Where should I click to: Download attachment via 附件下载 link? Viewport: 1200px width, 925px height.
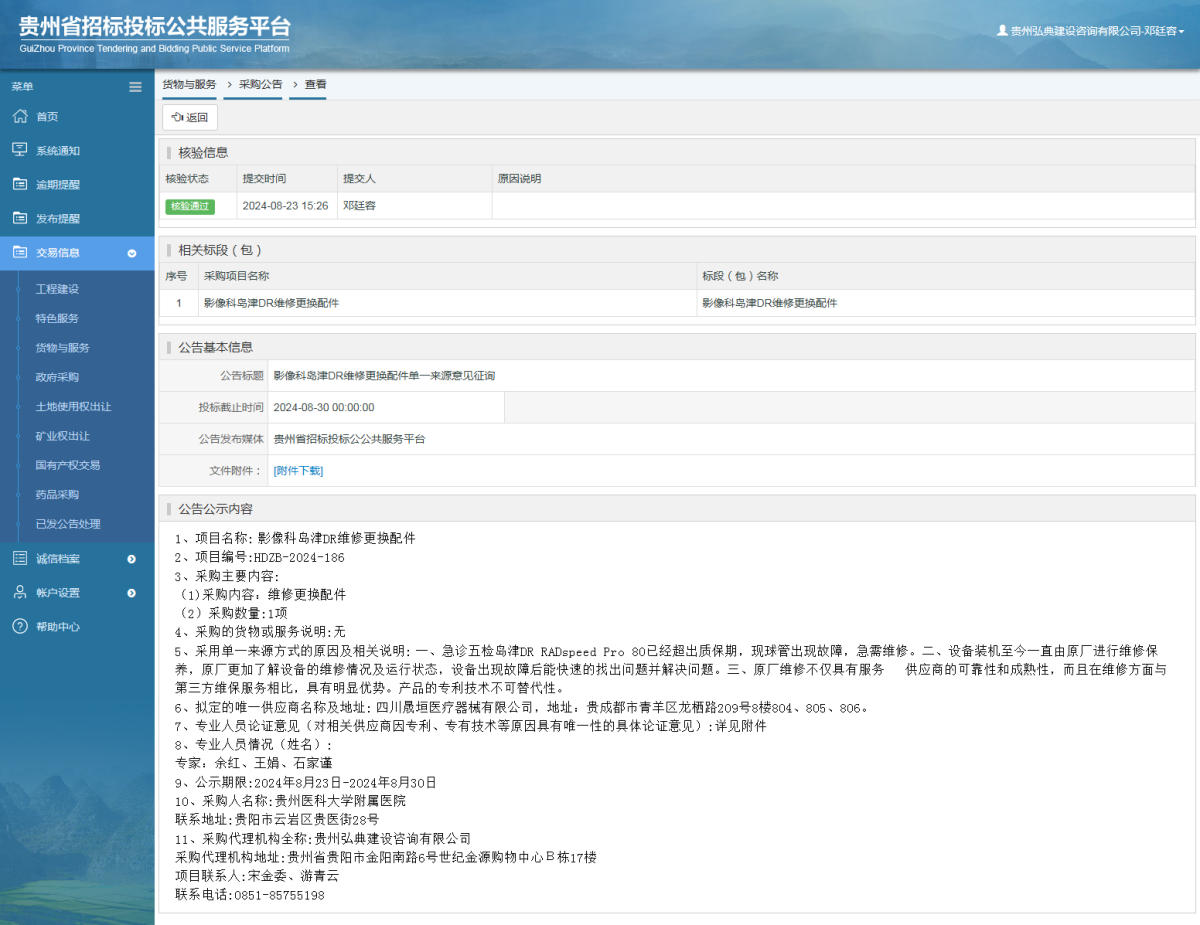click(x=297, y=470)
